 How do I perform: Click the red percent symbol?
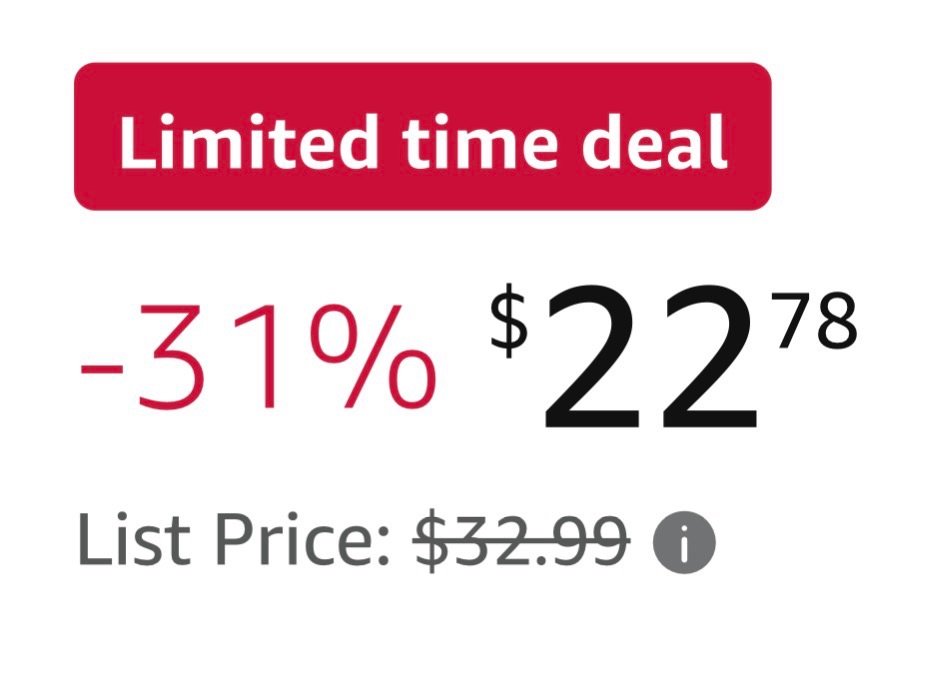point(372,359)
